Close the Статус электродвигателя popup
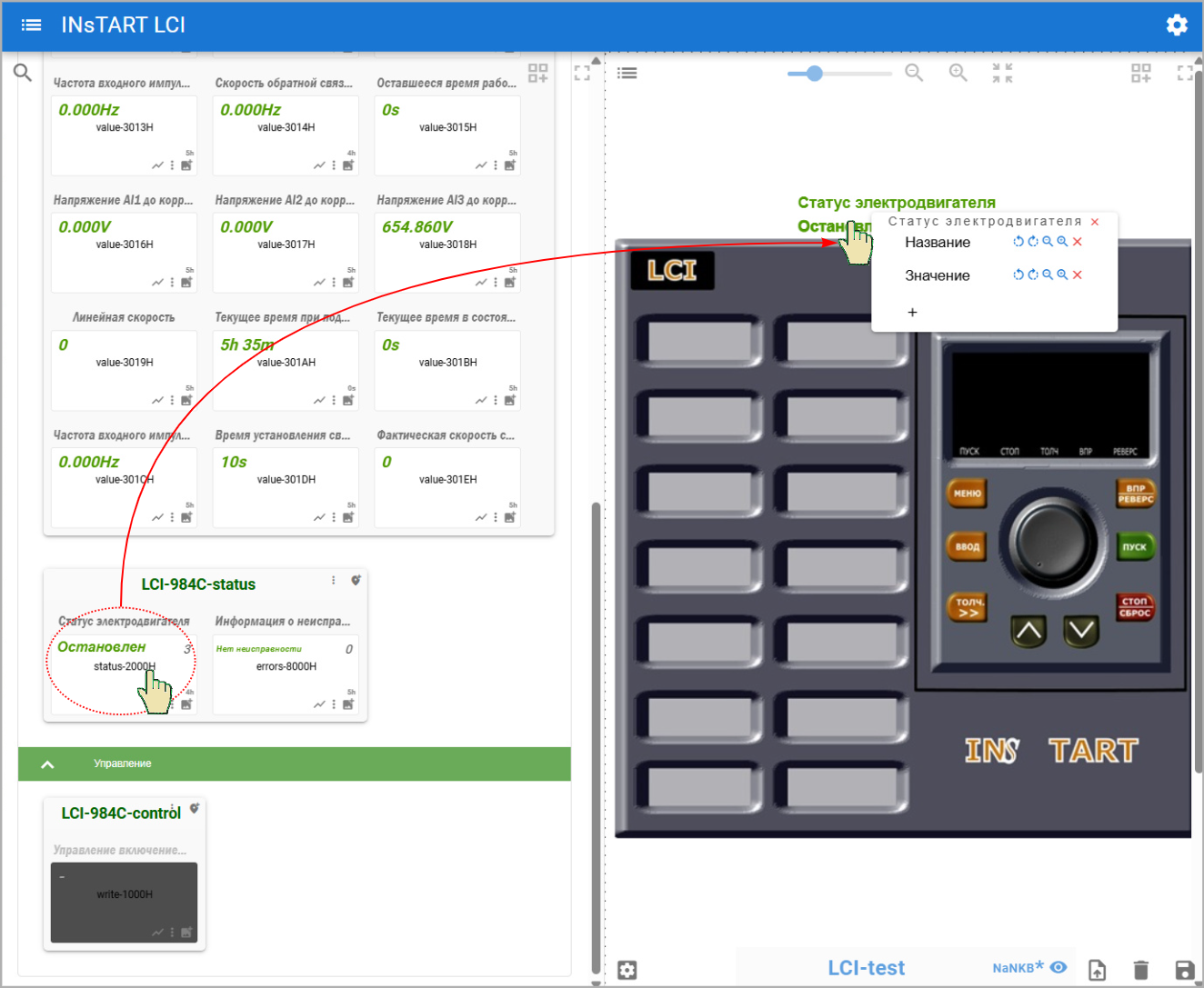The image size is (1204, 988). coord(1095,222)
